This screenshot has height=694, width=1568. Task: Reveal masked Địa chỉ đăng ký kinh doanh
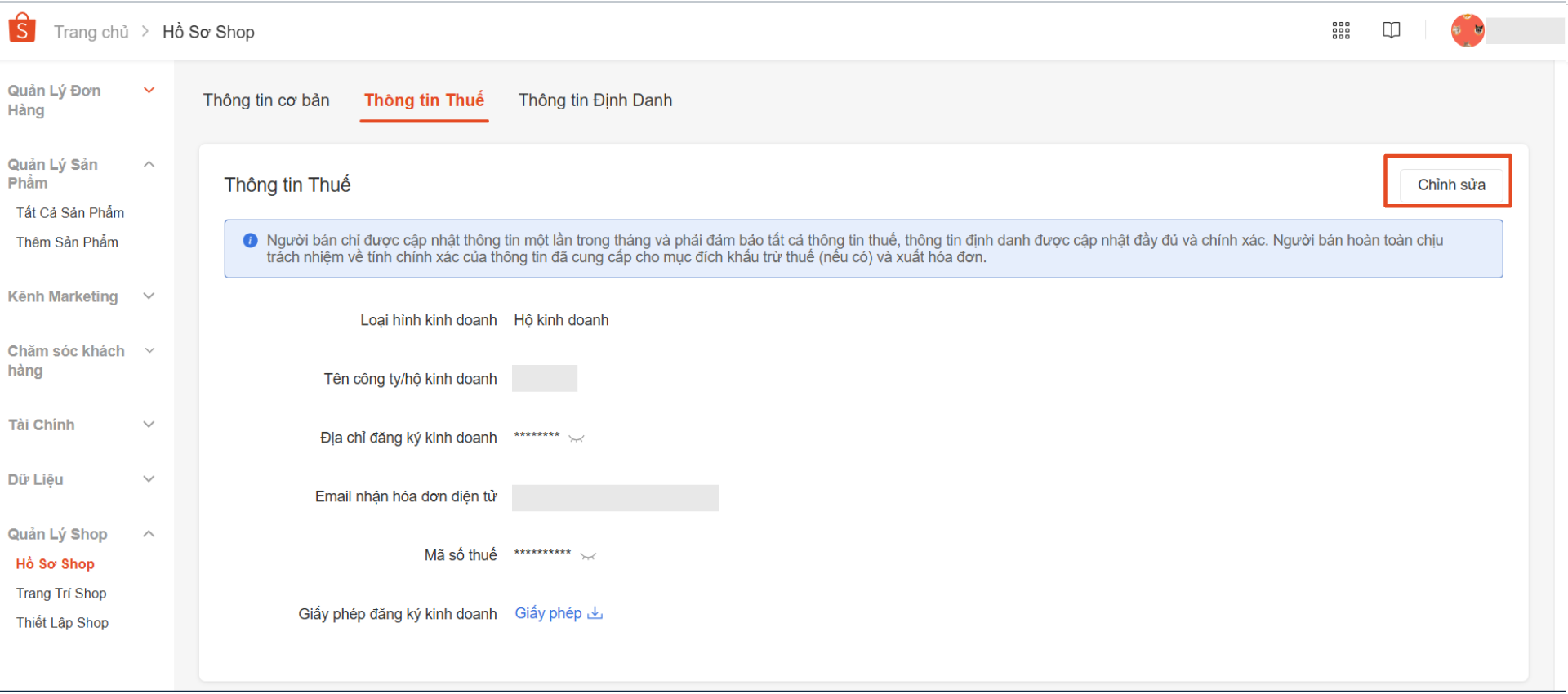[x=577, y=438]
